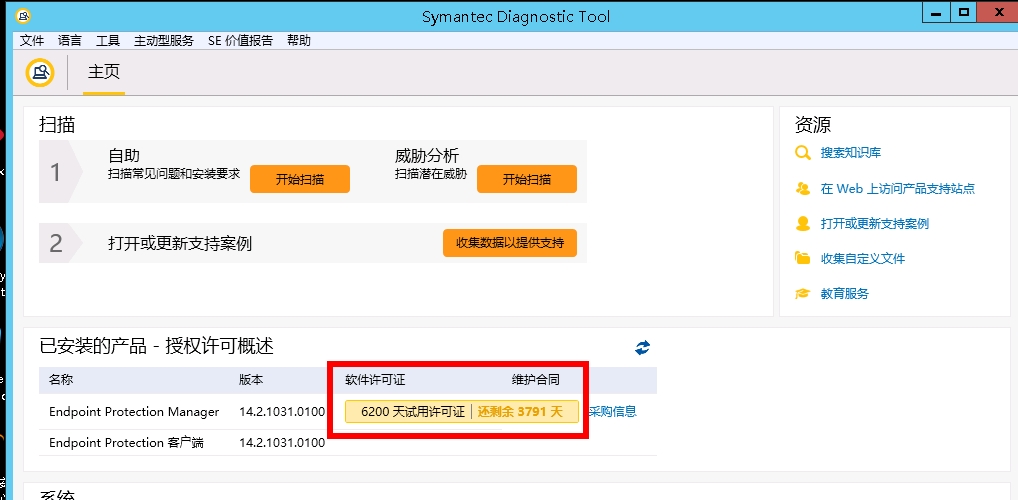Click 收集数据以提供支持 button
Screen dimensions: 1018x500
coord(510,243)
